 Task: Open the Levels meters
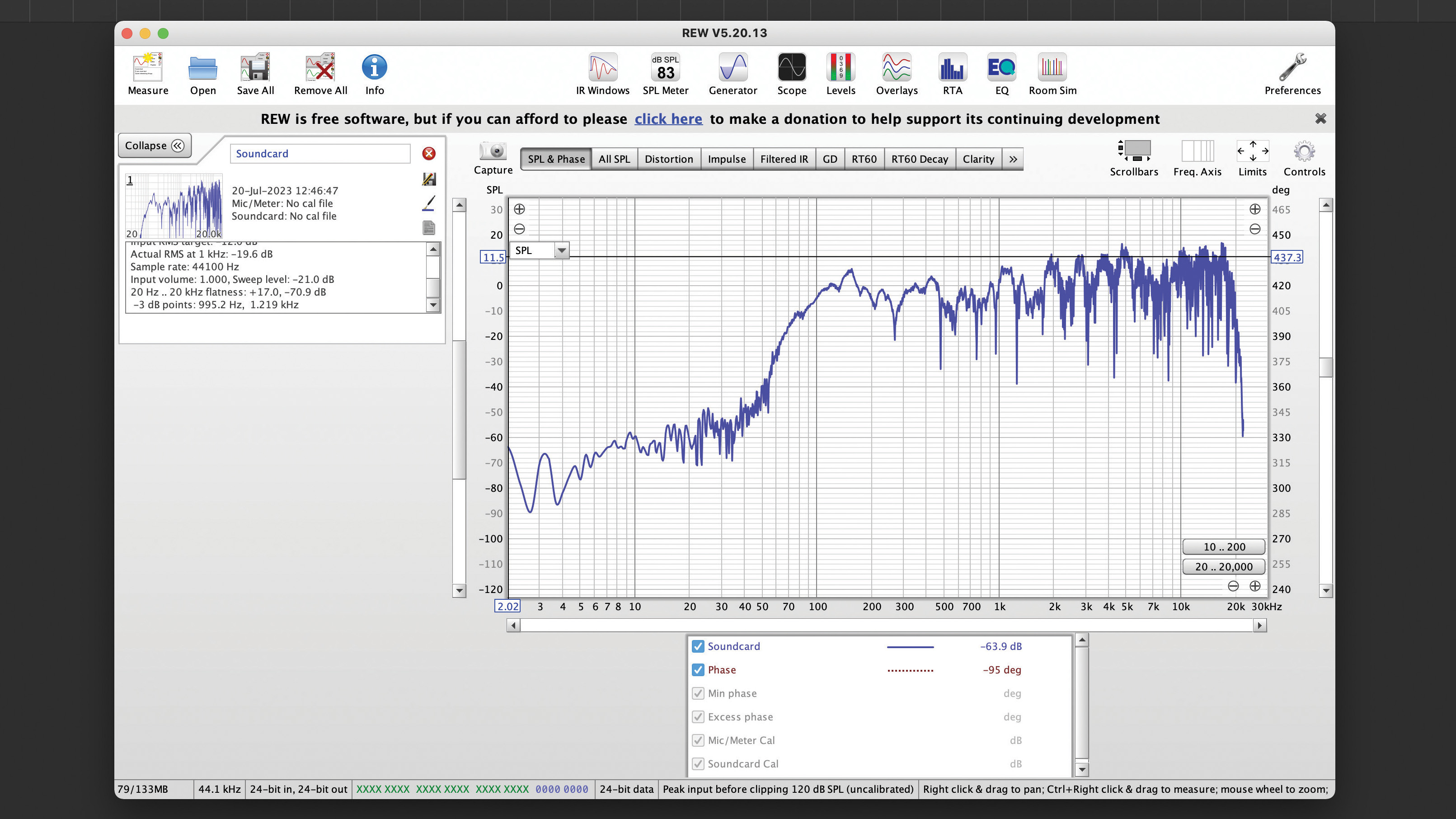(841, 75)
